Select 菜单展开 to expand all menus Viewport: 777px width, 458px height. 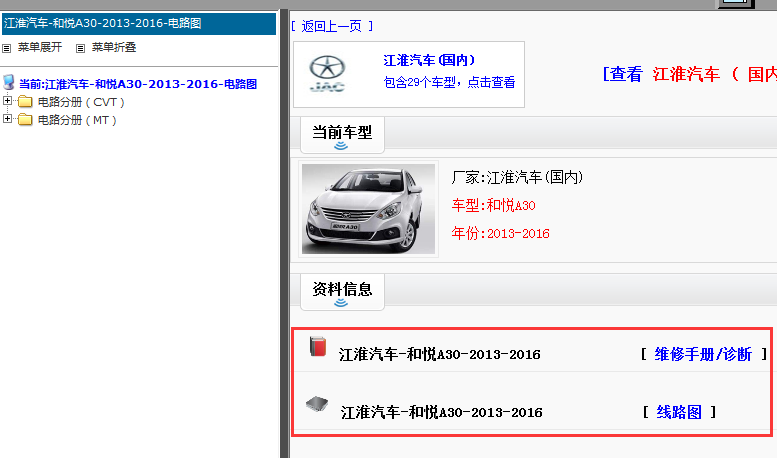click(x=40, y=47)
